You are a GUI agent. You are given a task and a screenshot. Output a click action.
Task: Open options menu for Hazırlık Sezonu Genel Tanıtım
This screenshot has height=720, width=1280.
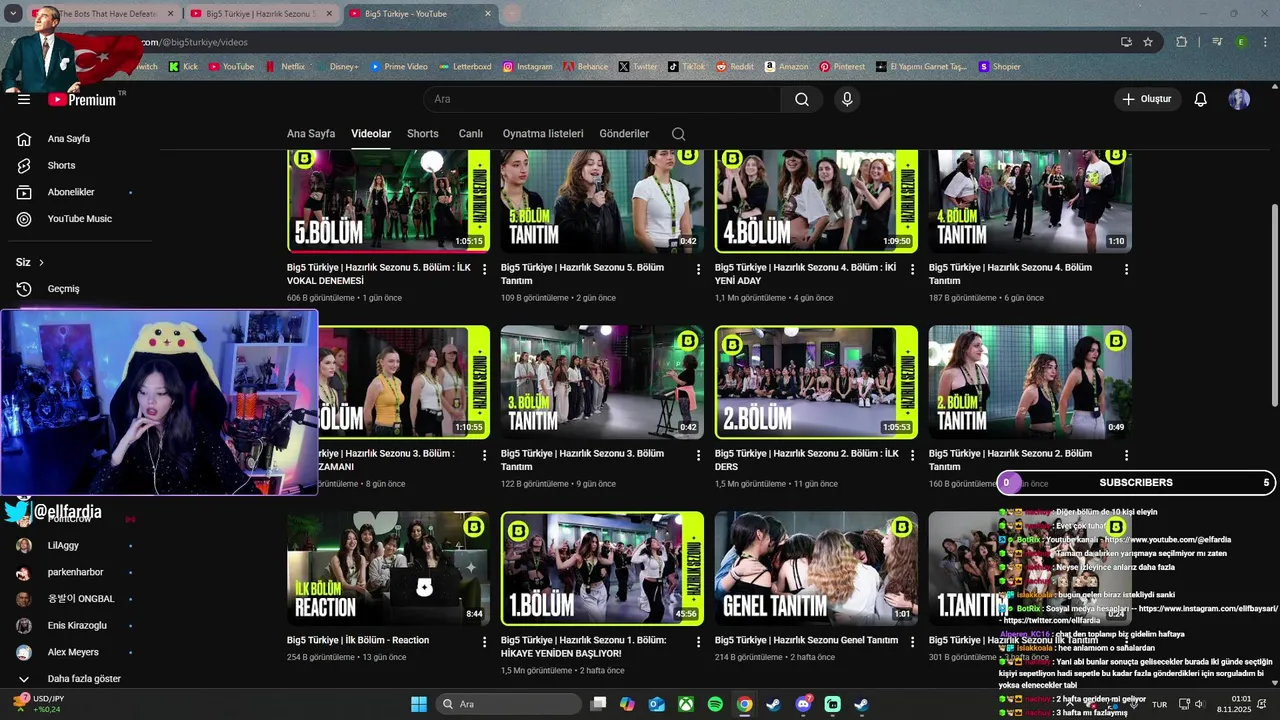(913, 642)
